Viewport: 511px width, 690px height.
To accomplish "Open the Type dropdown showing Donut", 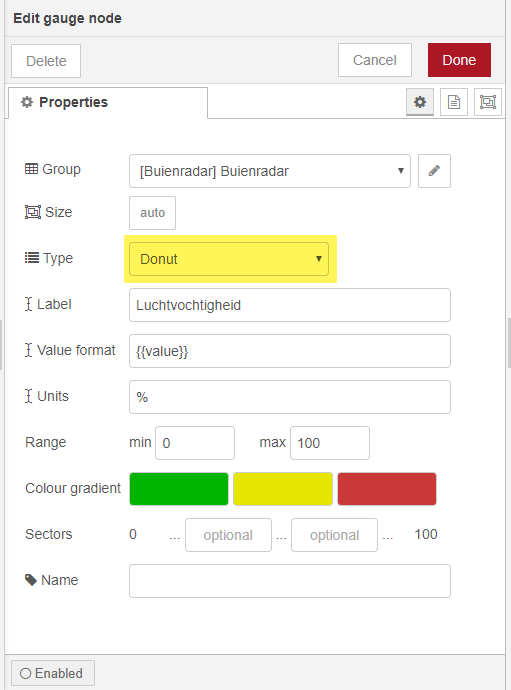I will click(x=229, y=259).
